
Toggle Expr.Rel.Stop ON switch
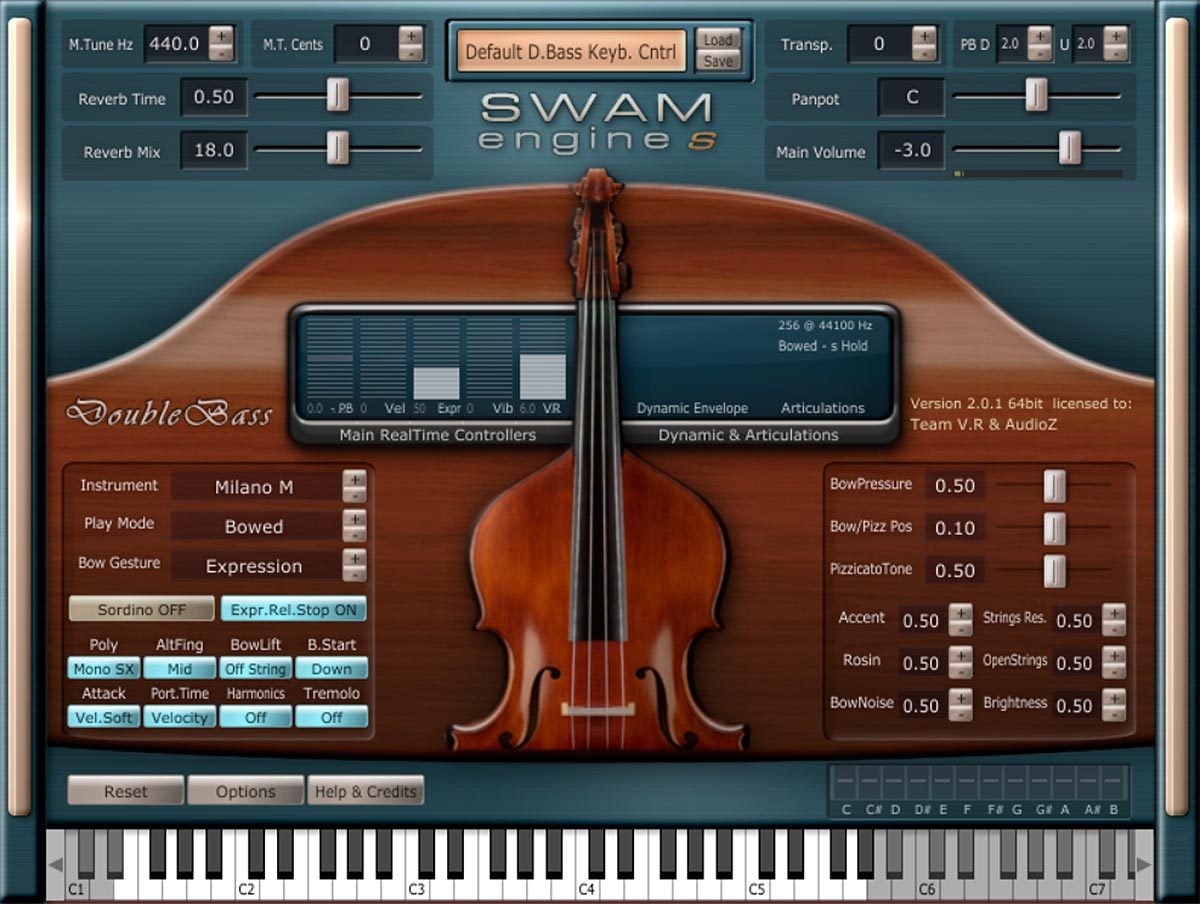(294, 609)
